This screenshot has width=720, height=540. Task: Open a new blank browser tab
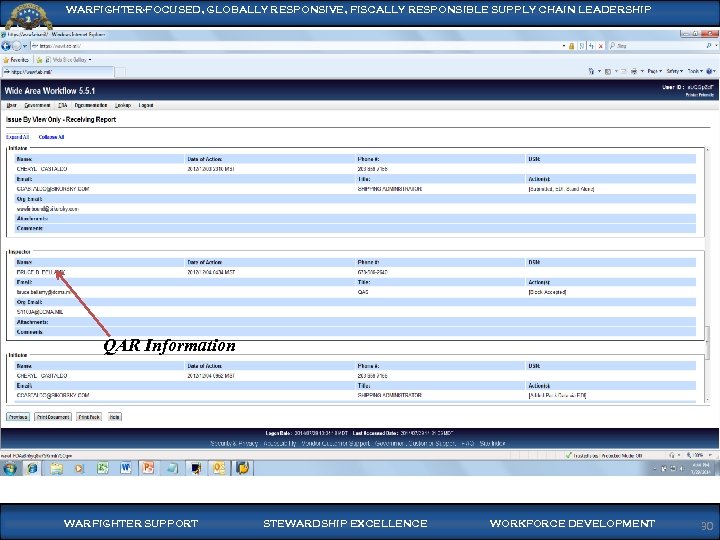point(120,72)
